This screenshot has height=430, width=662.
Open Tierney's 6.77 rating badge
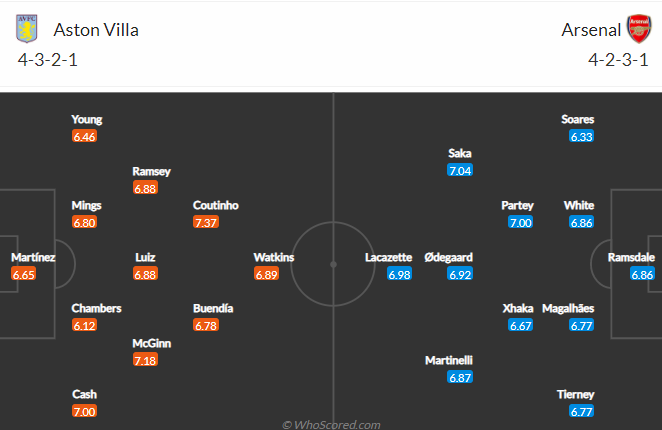[581, 411]
